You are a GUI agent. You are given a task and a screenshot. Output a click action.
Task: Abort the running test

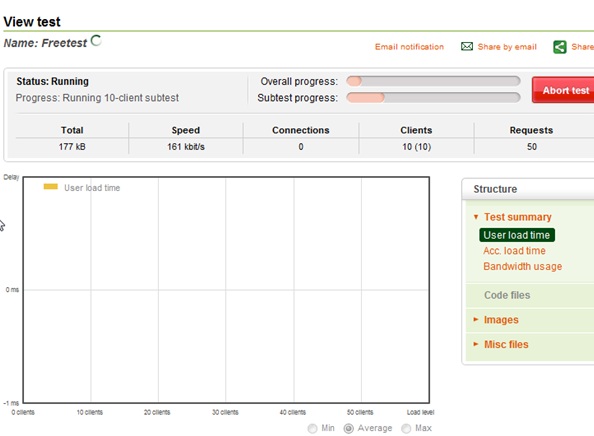[x=563, y=90]
